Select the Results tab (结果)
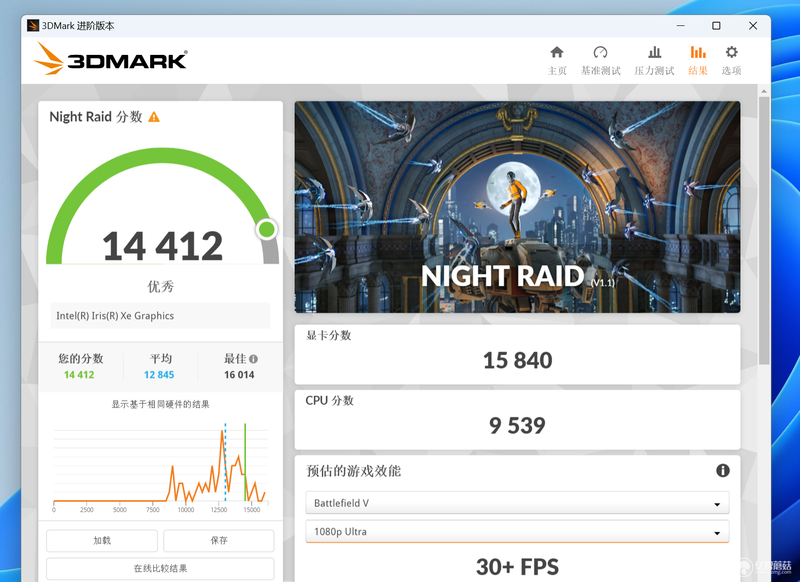This screenshot has width=800, height=582. [698, 60]
